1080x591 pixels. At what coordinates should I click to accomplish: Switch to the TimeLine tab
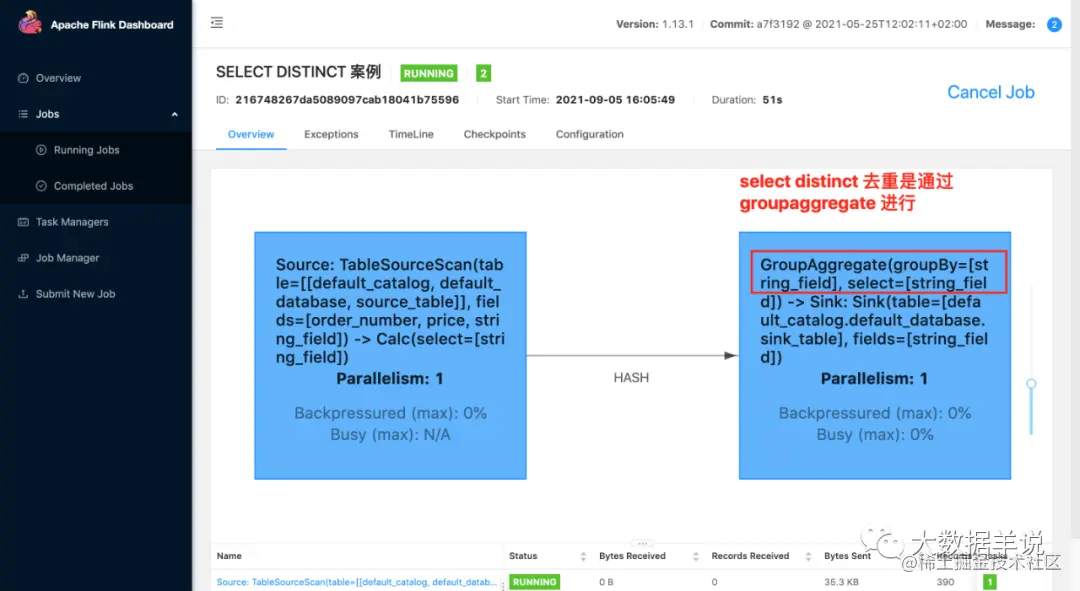411,134
